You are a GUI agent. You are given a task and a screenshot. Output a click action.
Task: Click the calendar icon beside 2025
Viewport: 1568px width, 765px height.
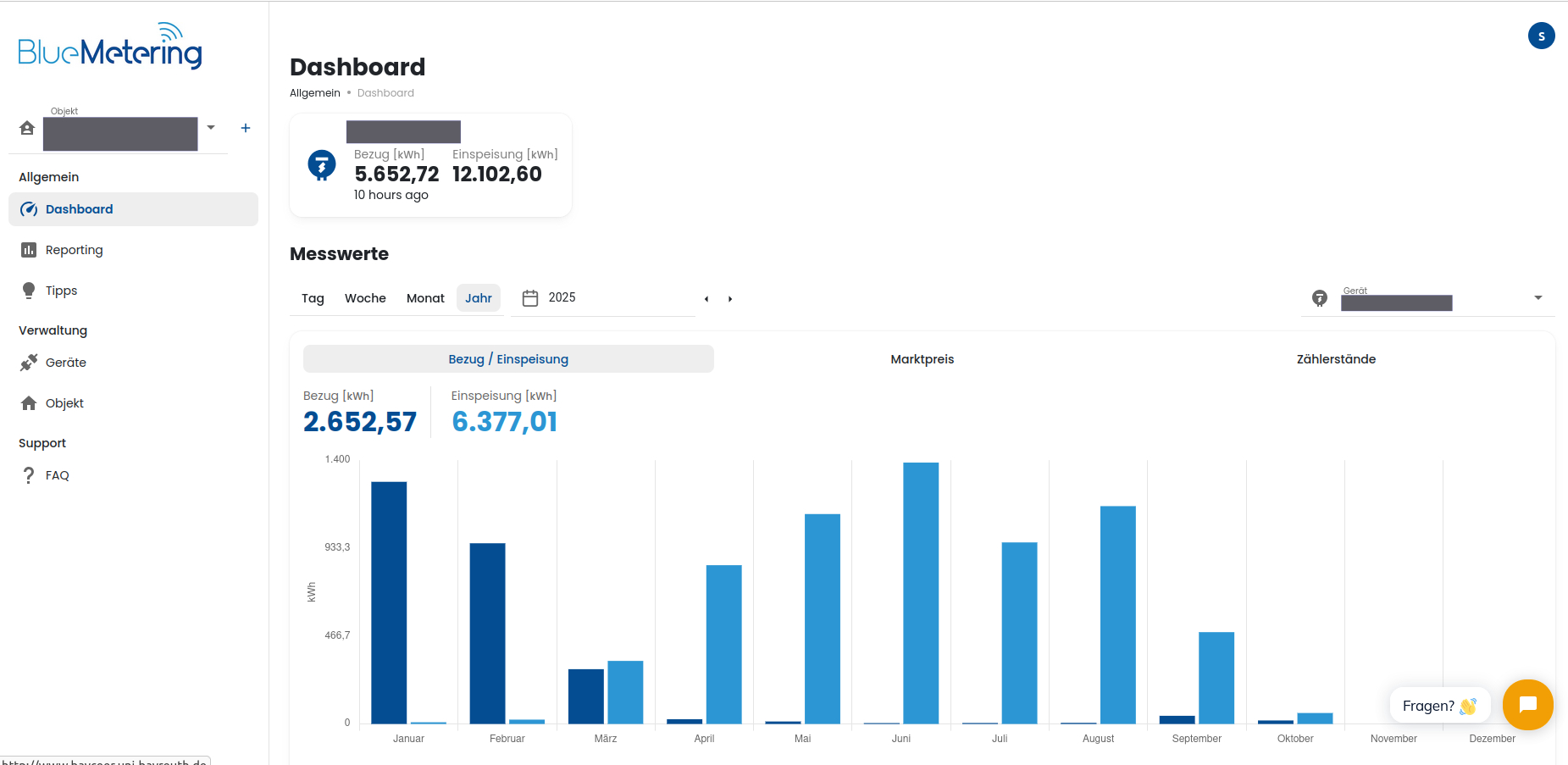(530, 298)
